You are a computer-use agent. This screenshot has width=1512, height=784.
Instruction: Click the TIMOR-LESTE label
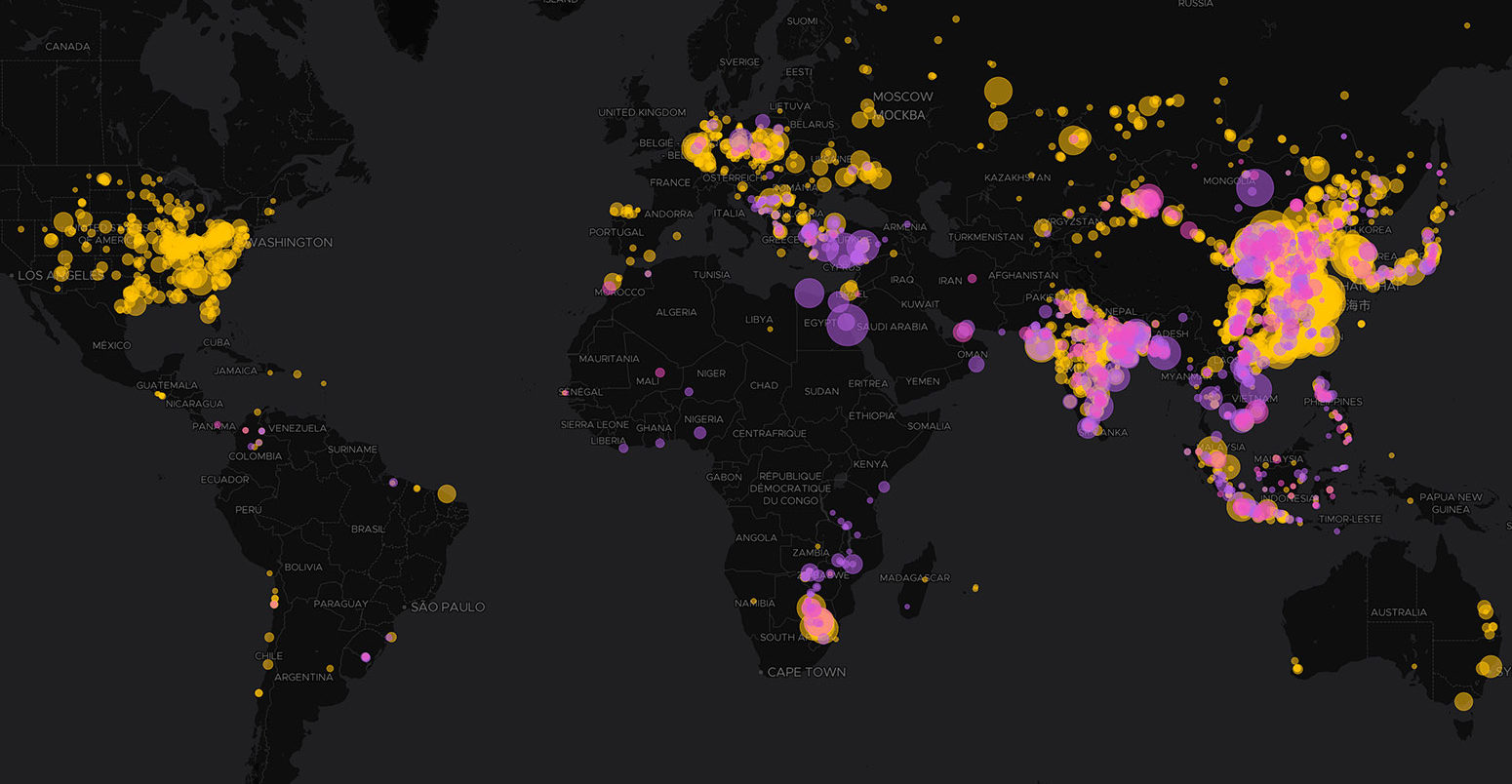pyautogui.click(x=1350, y=519)
